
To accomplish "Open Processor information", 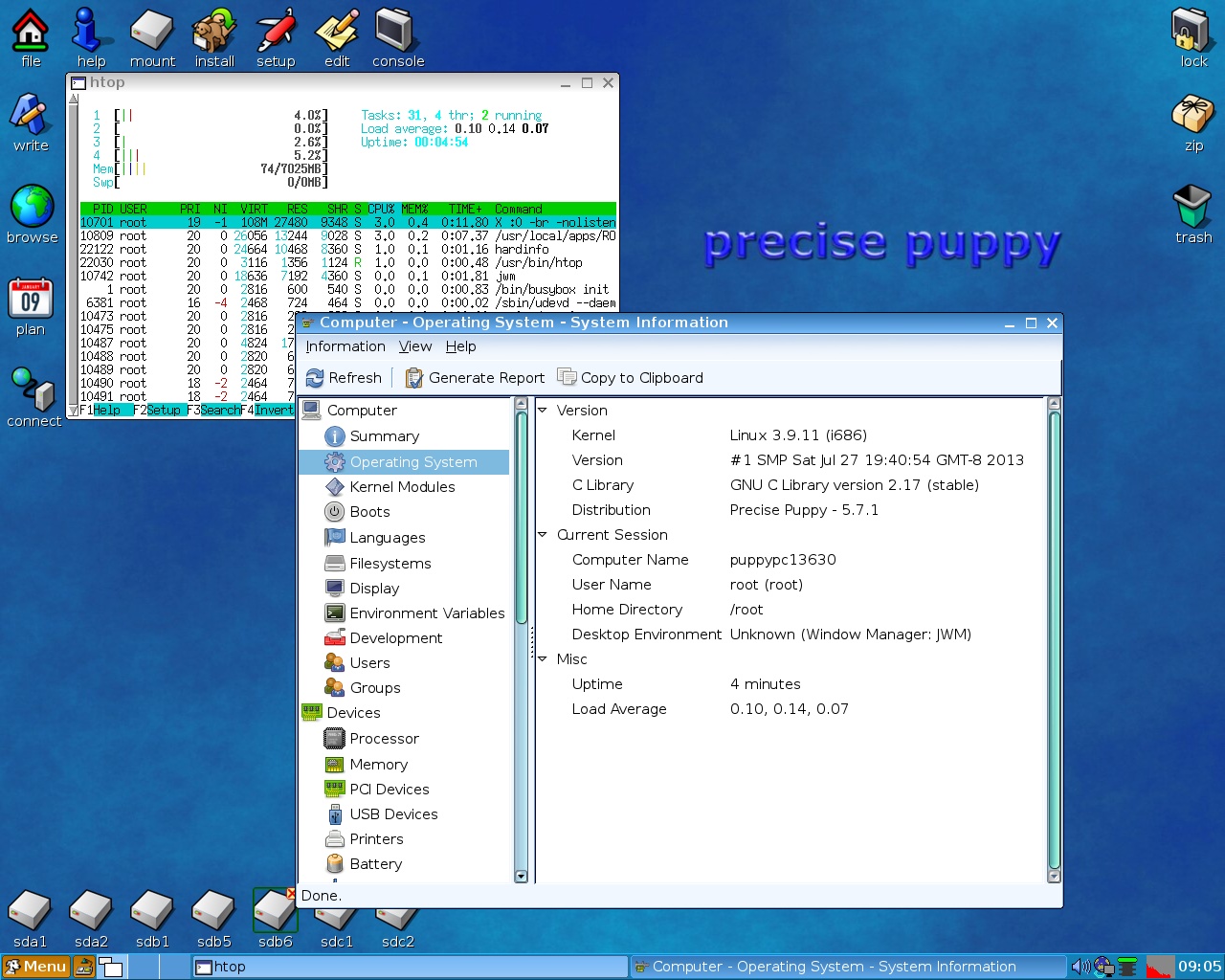I will pos(384,739).
